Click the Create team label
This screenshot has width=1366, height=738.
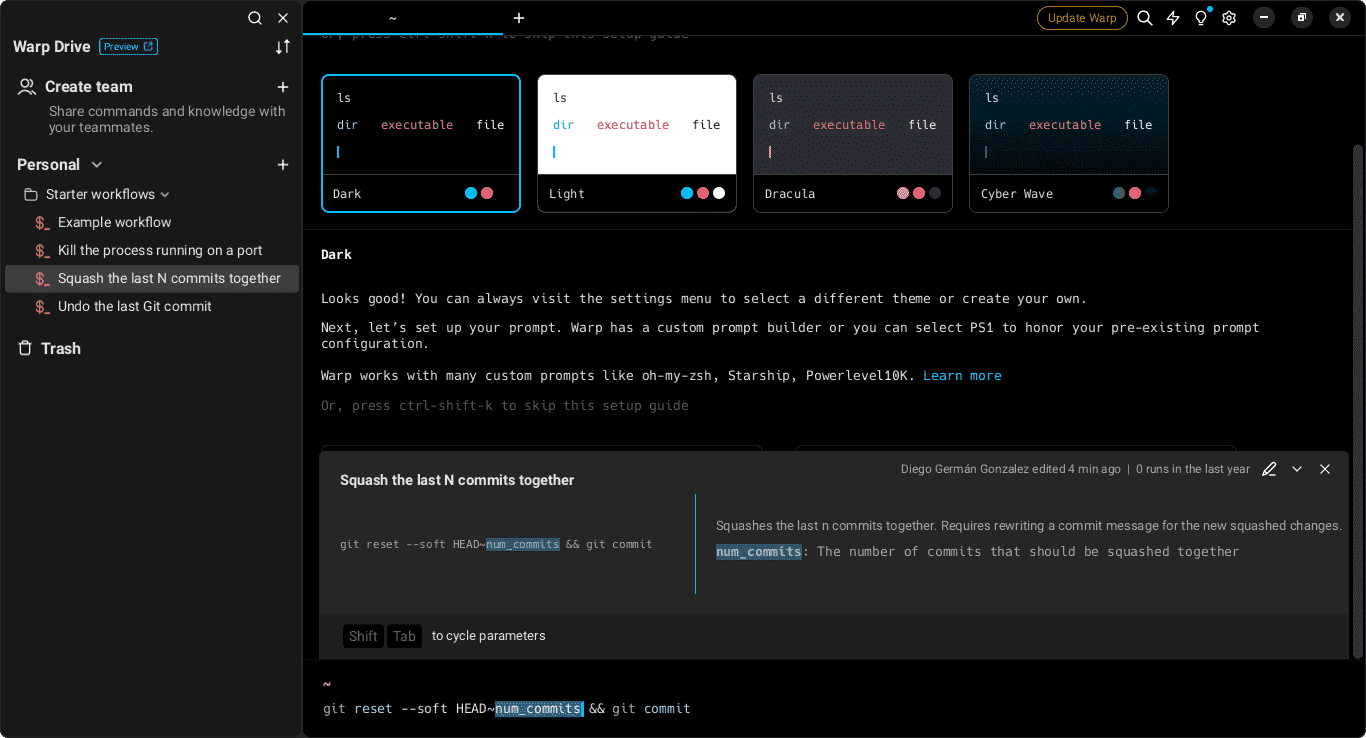[x=89, y=87]
